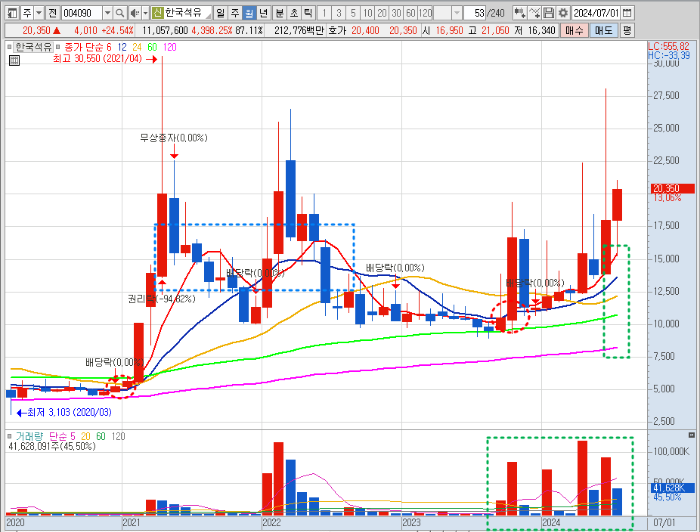Click the orange 24 moving average legend

137,47
